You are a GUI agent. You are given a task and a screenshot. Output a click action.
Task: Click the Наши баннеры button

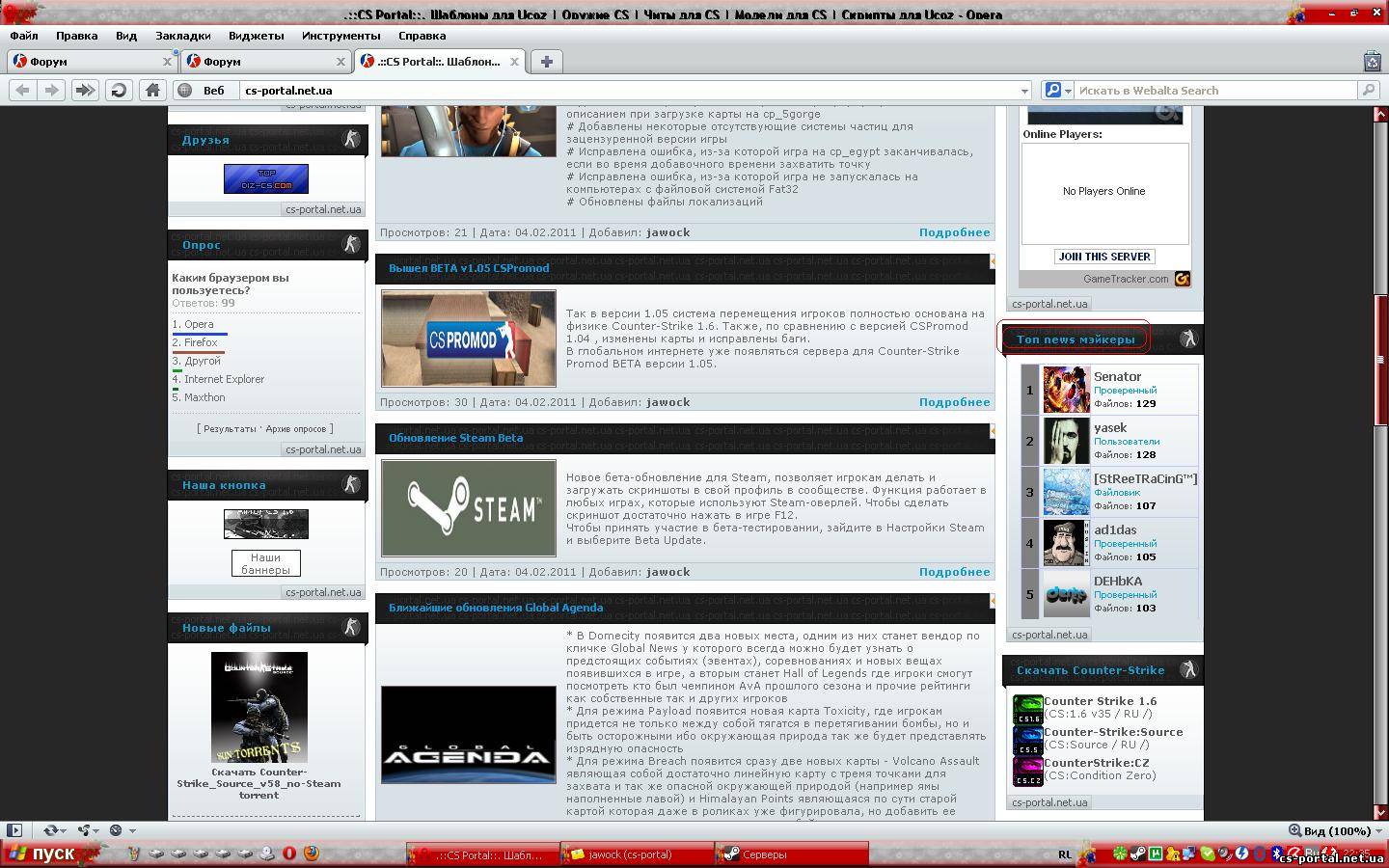265,563
